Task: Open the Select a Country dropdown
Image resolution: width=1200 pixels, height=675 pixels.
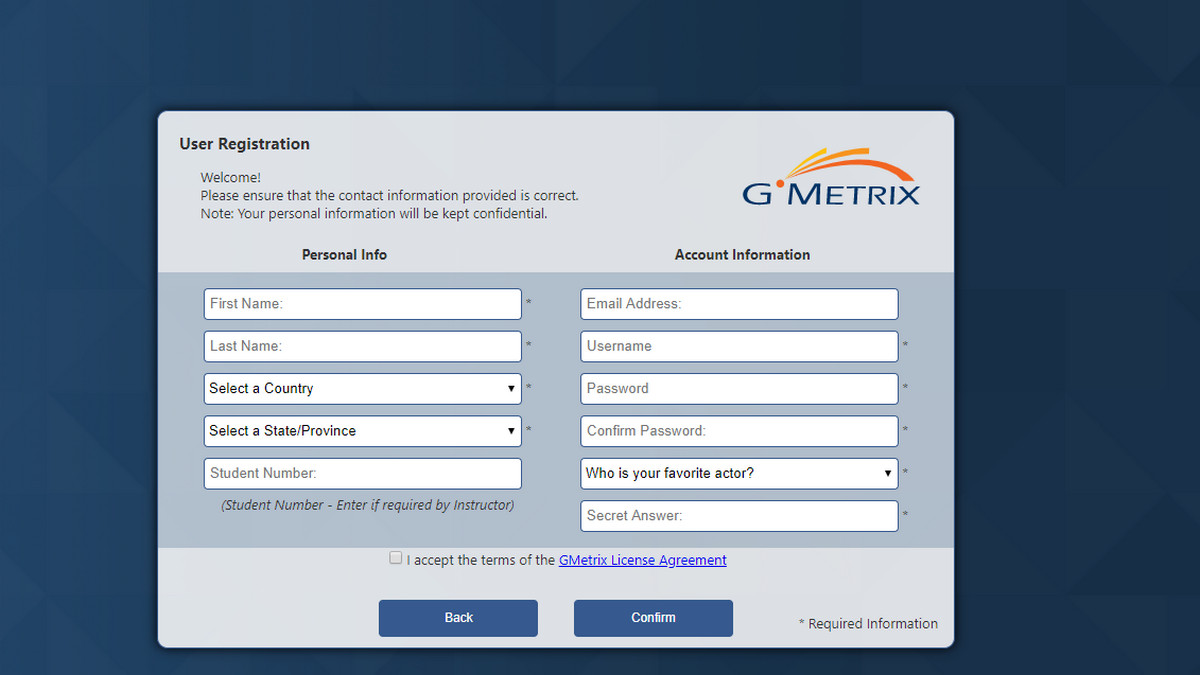Action: 363,389
